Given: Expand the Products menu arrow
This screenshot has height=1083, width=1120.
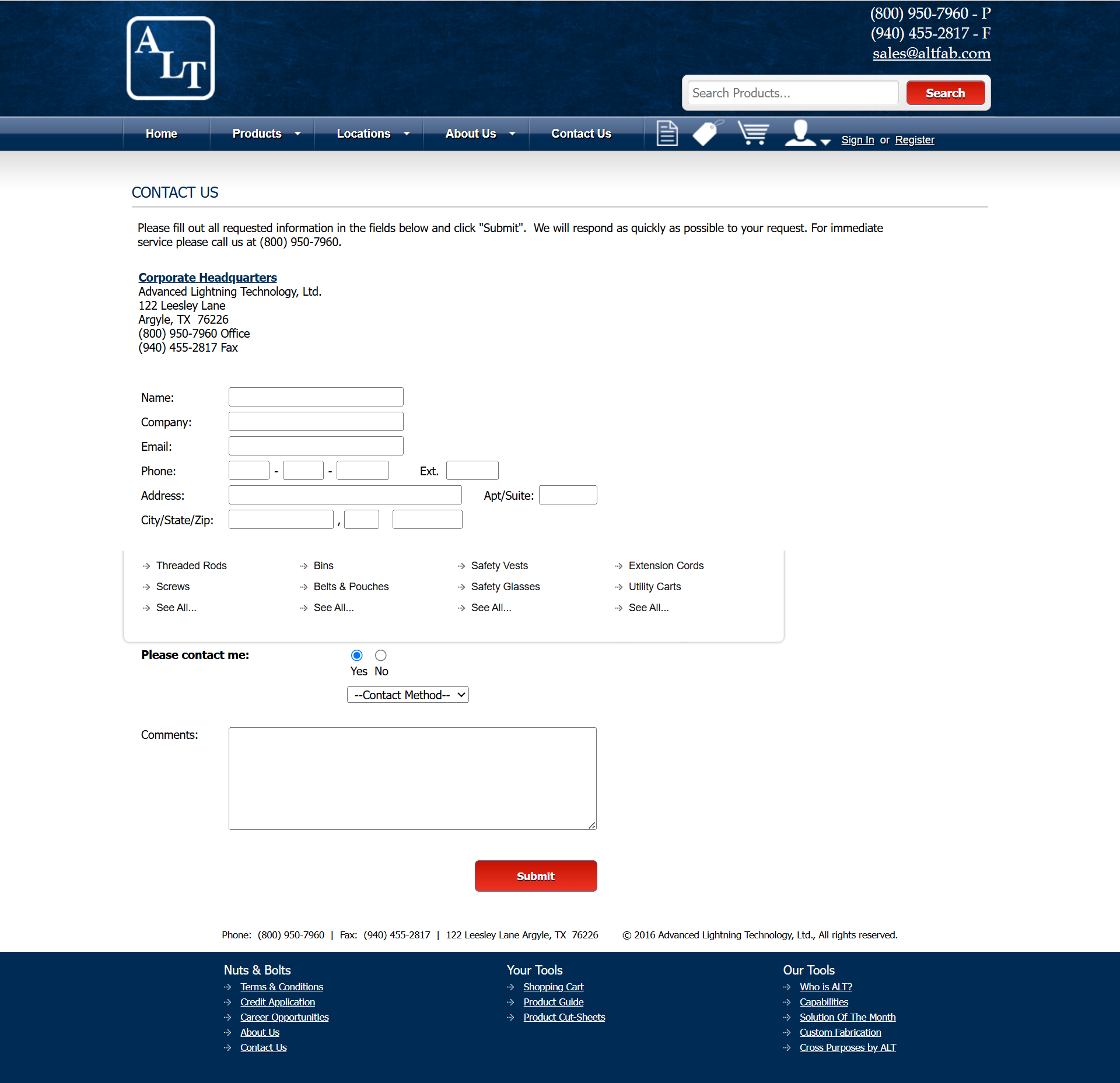Looking at the screenshot, I should point(297,134).
